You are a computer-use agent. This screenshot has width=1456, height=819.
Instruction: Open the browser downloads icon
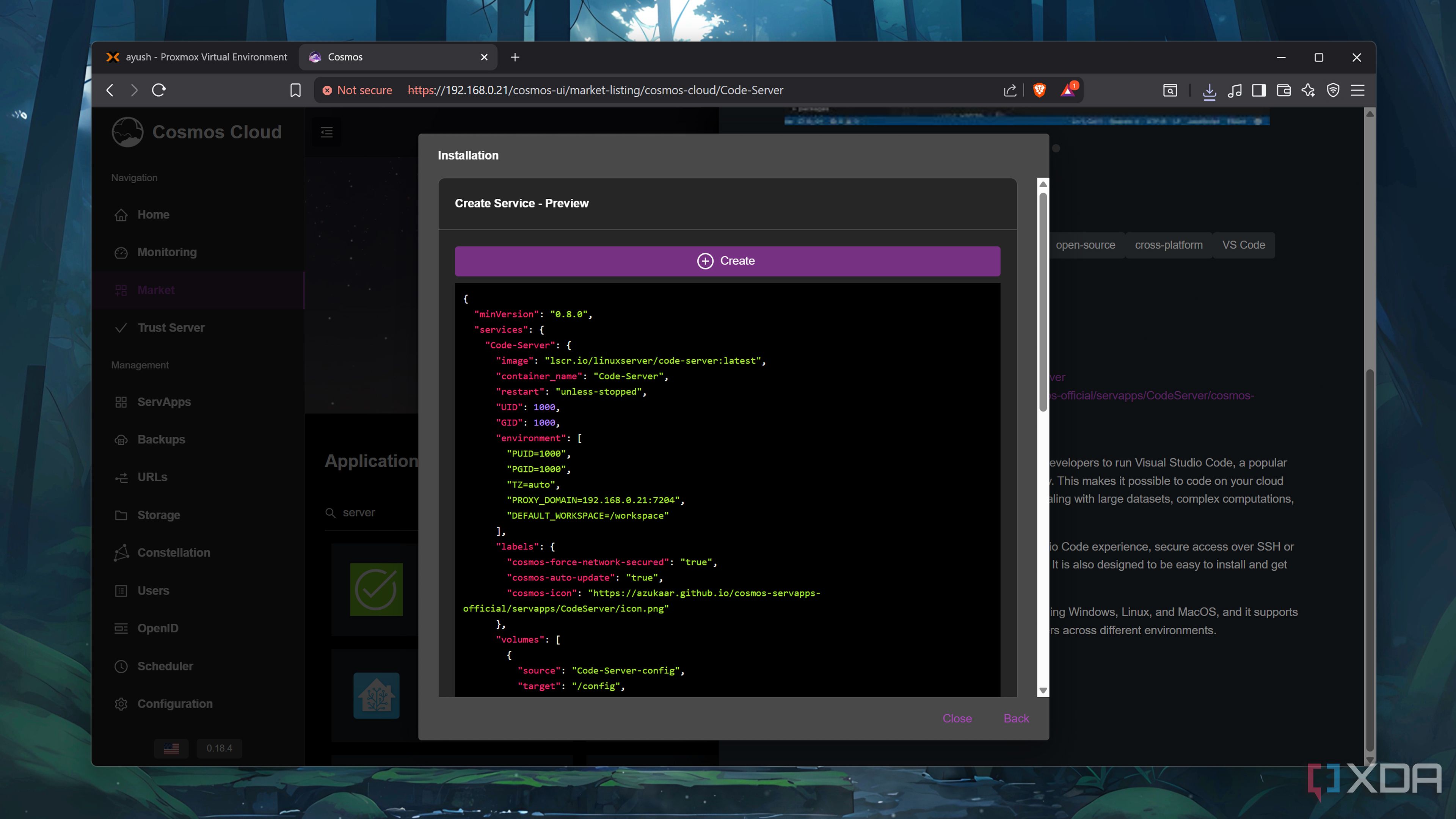[1209, 91]
